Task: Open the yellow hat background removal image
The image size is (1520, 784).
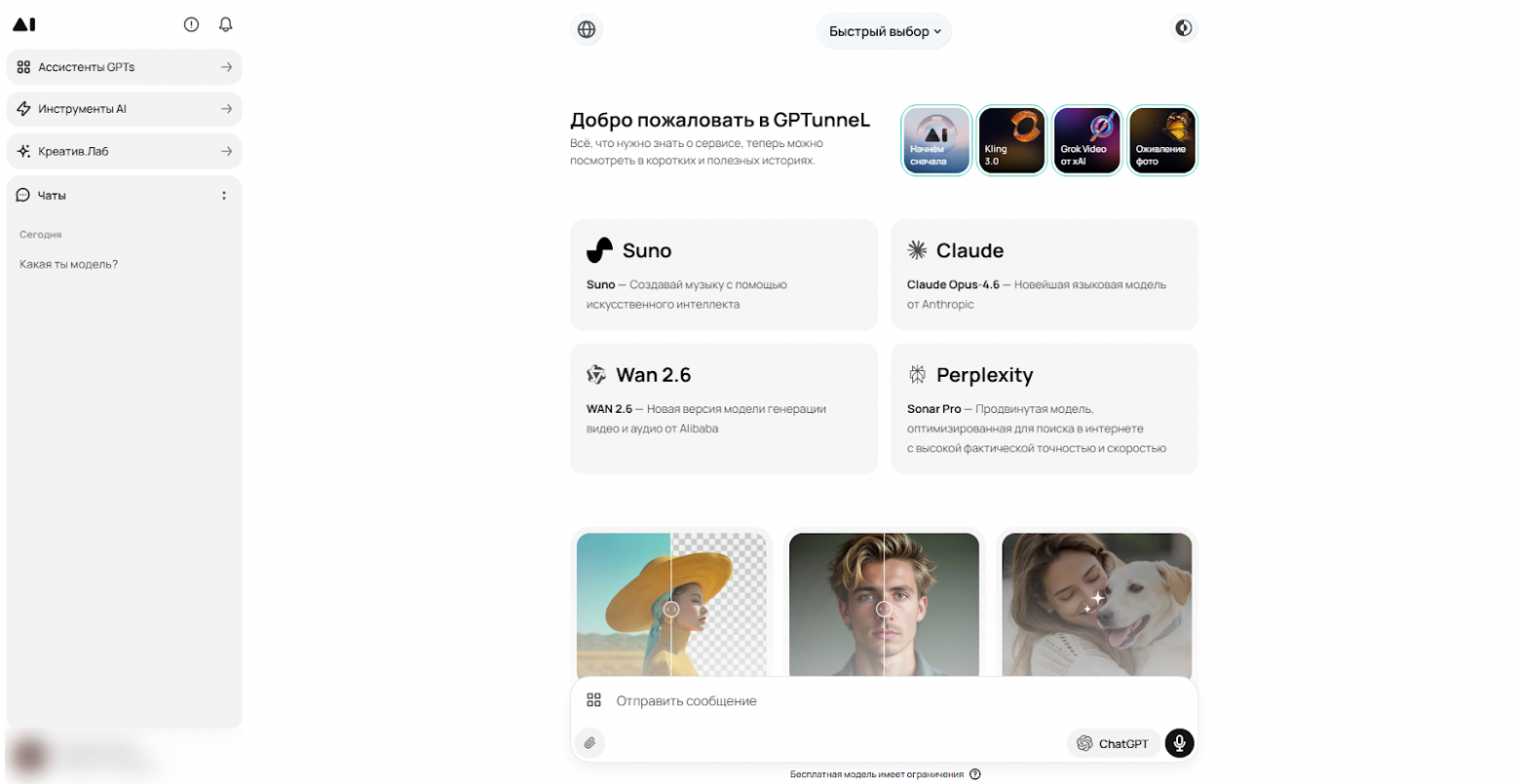Action: [671, 604]
